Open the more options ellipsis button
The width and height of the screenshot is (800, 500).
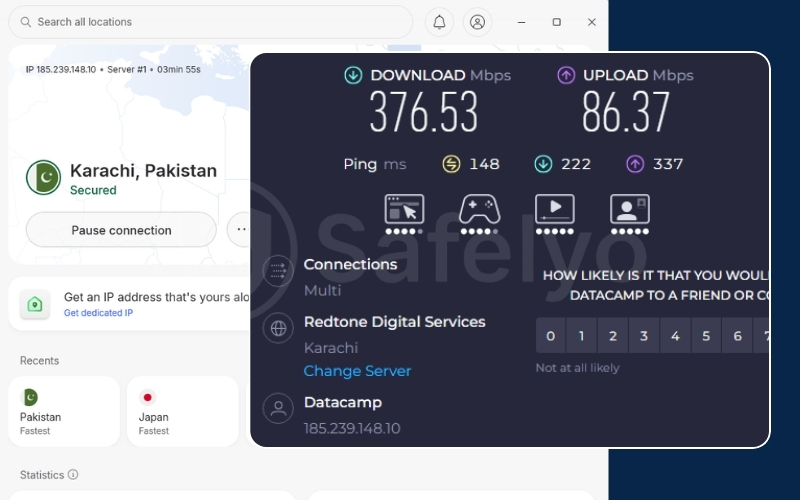(239, 230)
